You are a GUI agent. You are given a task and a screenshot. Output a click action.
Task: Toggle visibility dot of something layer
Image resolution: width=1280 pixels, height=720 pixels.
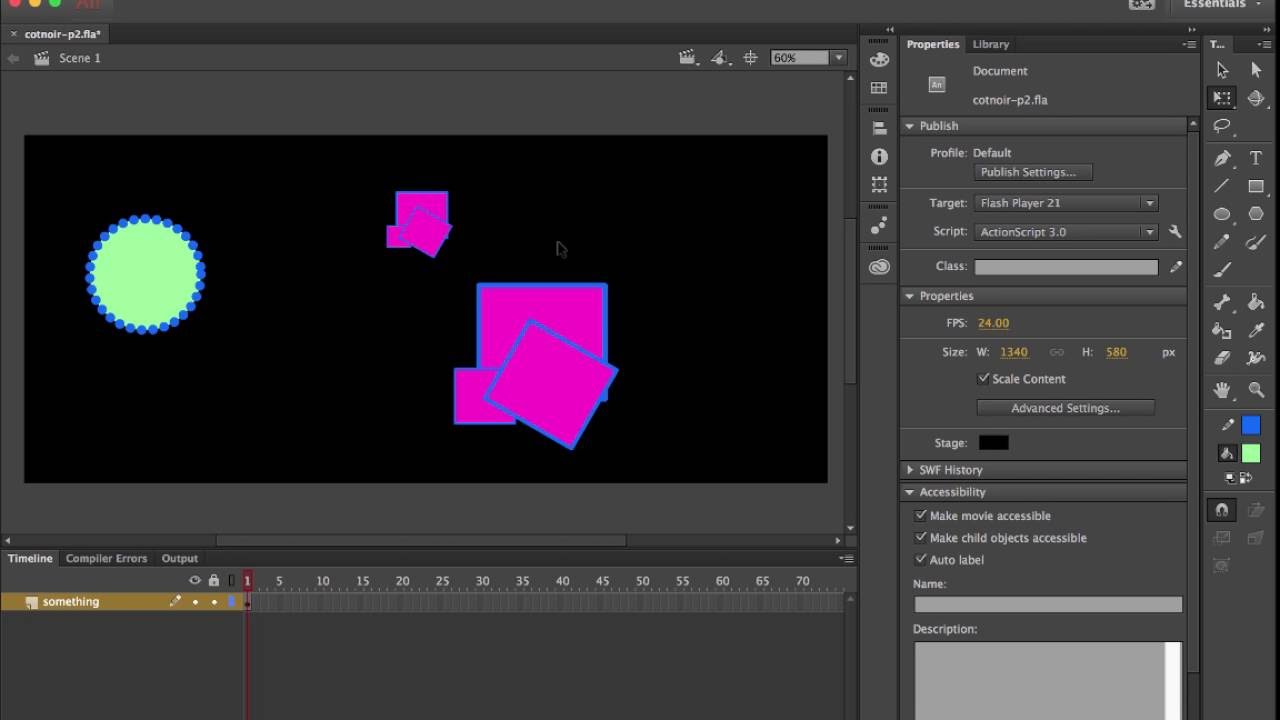[195, 602]
